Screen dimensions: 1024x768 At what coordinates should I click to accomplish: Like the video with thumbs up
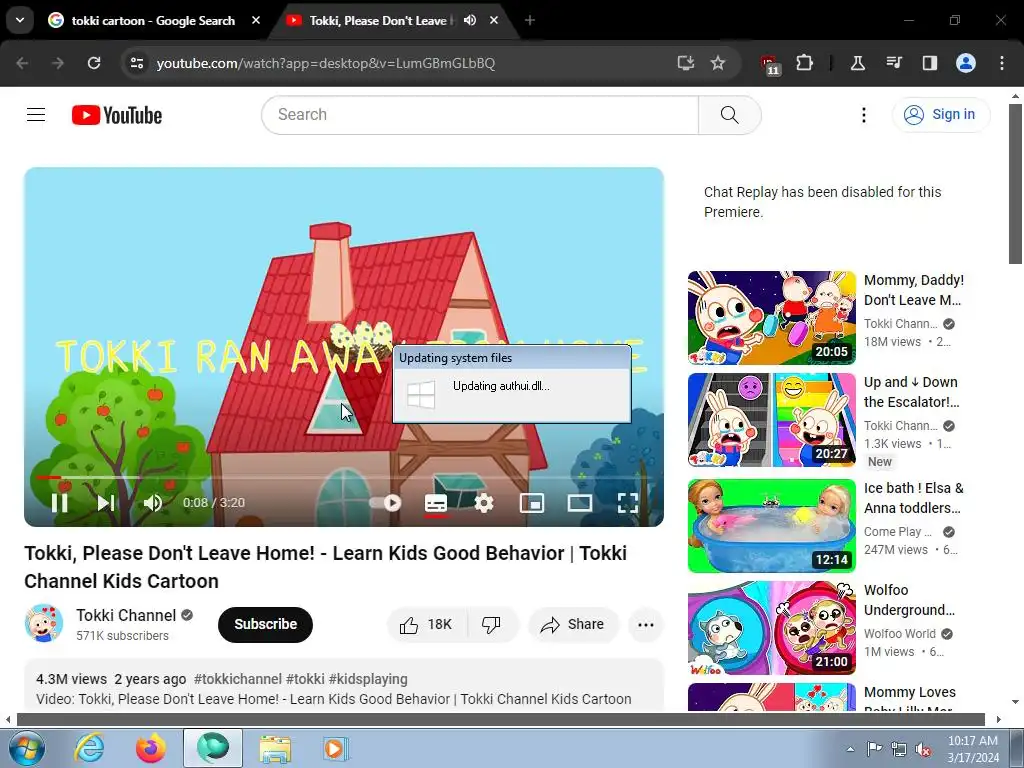pyautogui.click(x=426, y=624)
